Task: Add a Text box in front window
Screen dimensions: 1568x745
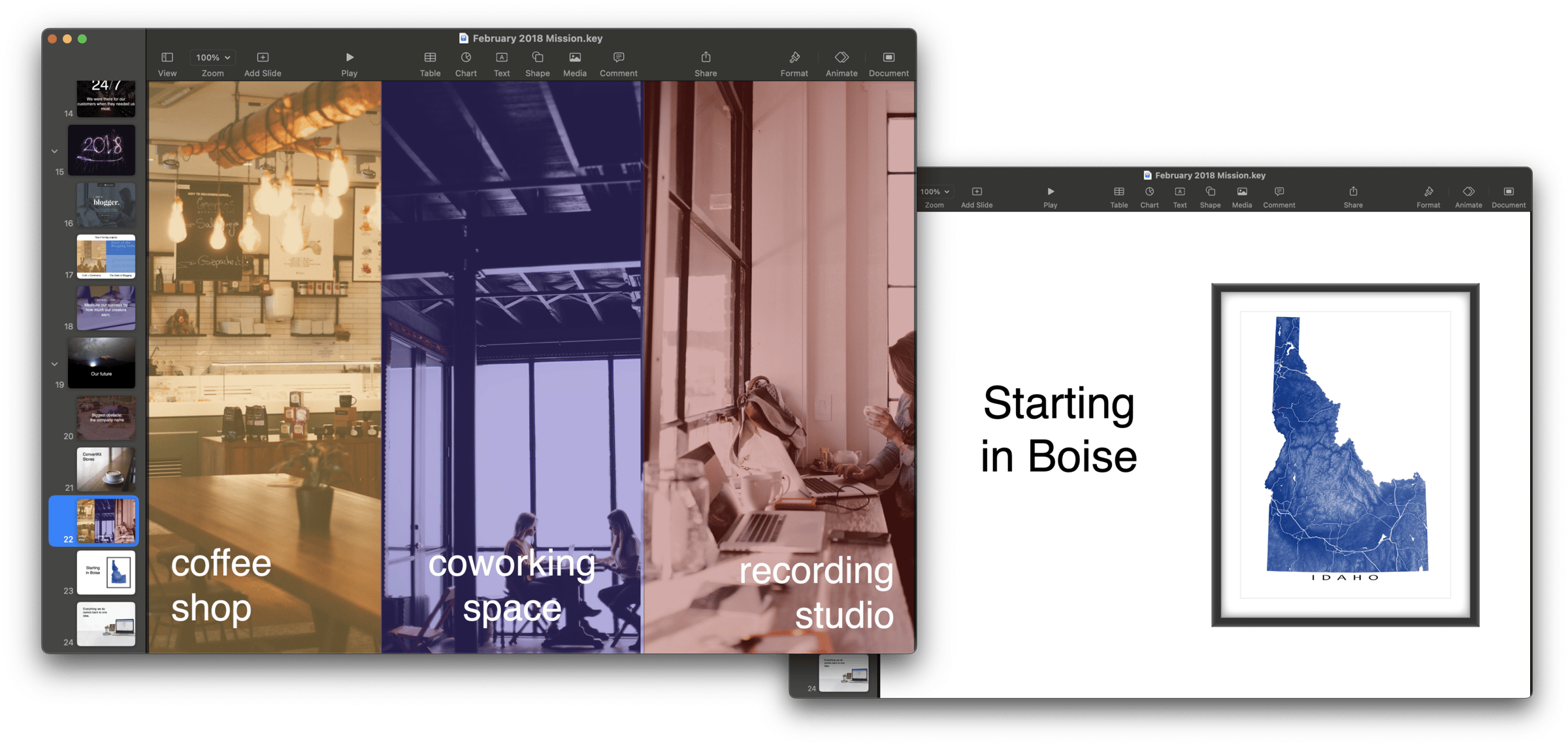Action: (x=502, y=58)
